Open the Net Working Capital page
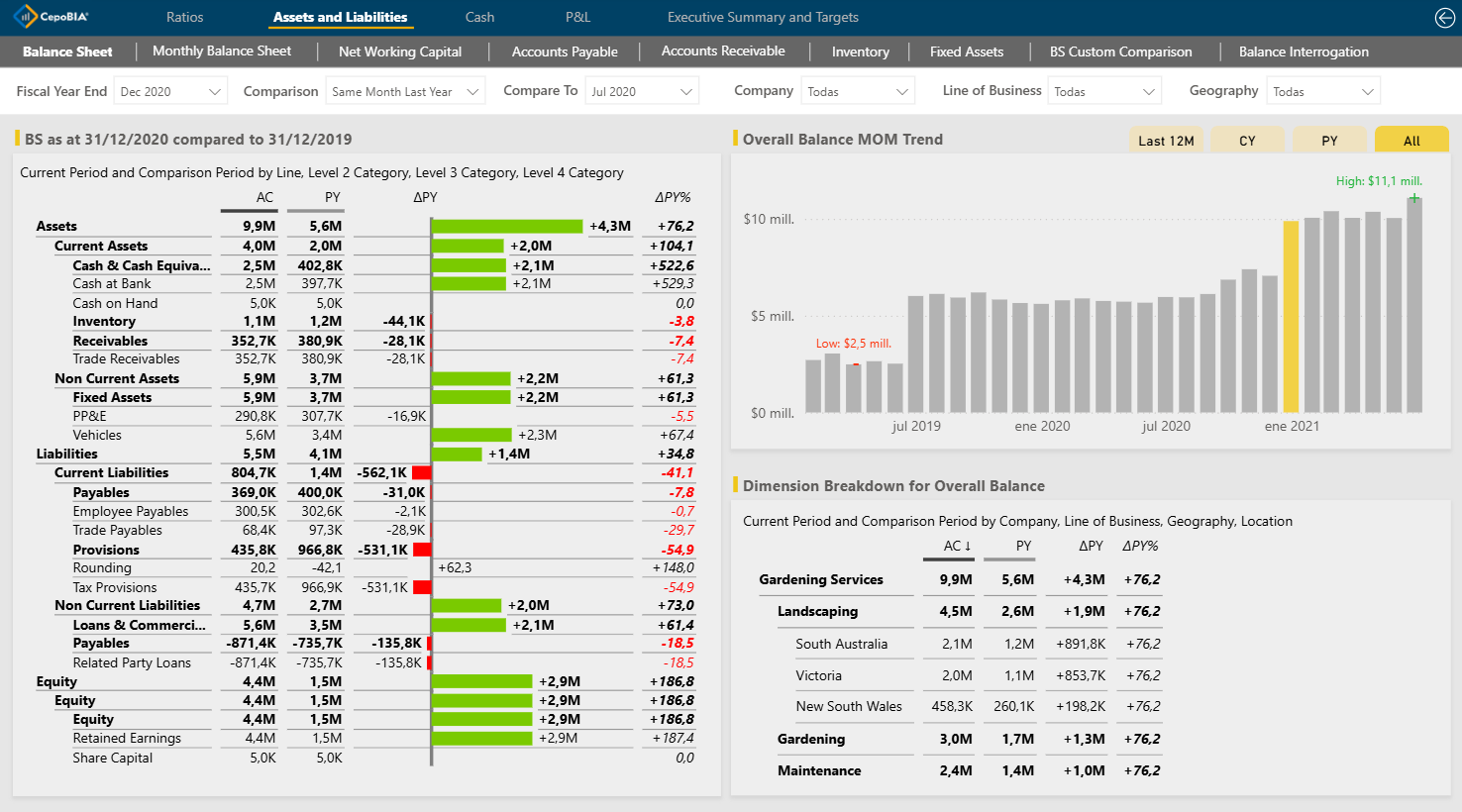The height and width of the screenshot is (812, 1462). pos(399,51)
